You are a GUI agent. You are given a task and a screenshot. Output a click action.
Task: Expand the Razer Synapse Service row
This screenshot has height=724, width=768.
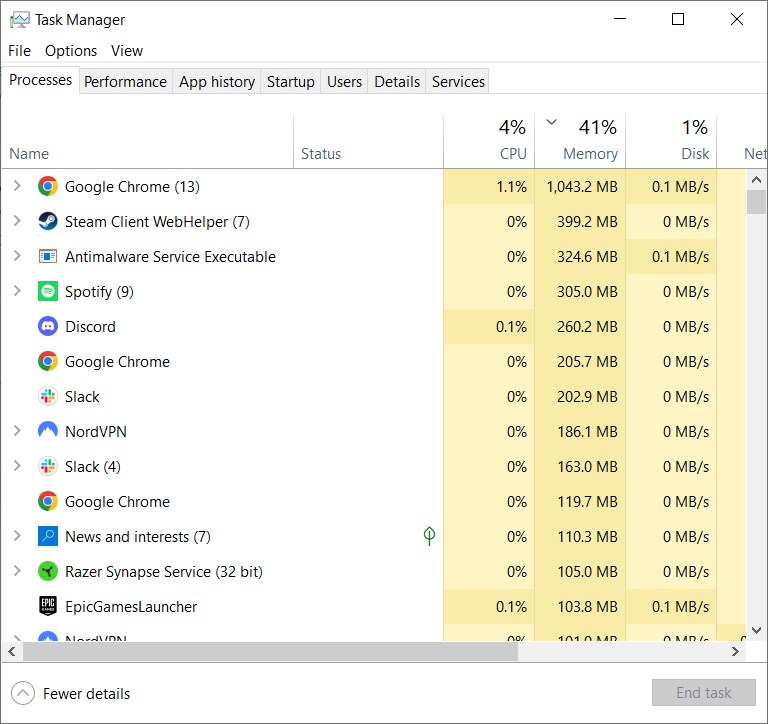pyautogui.click(x=17, y=571)
